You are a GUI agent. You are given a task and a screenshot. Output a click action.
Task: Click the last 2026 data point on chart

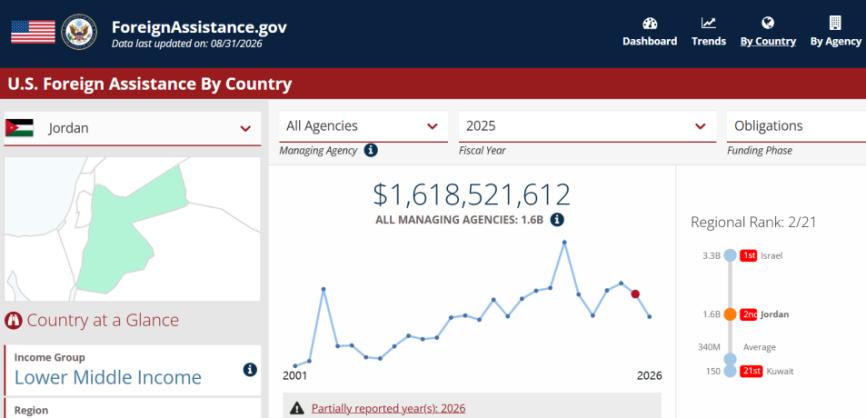pyautogui.click(x=650, y=316)
